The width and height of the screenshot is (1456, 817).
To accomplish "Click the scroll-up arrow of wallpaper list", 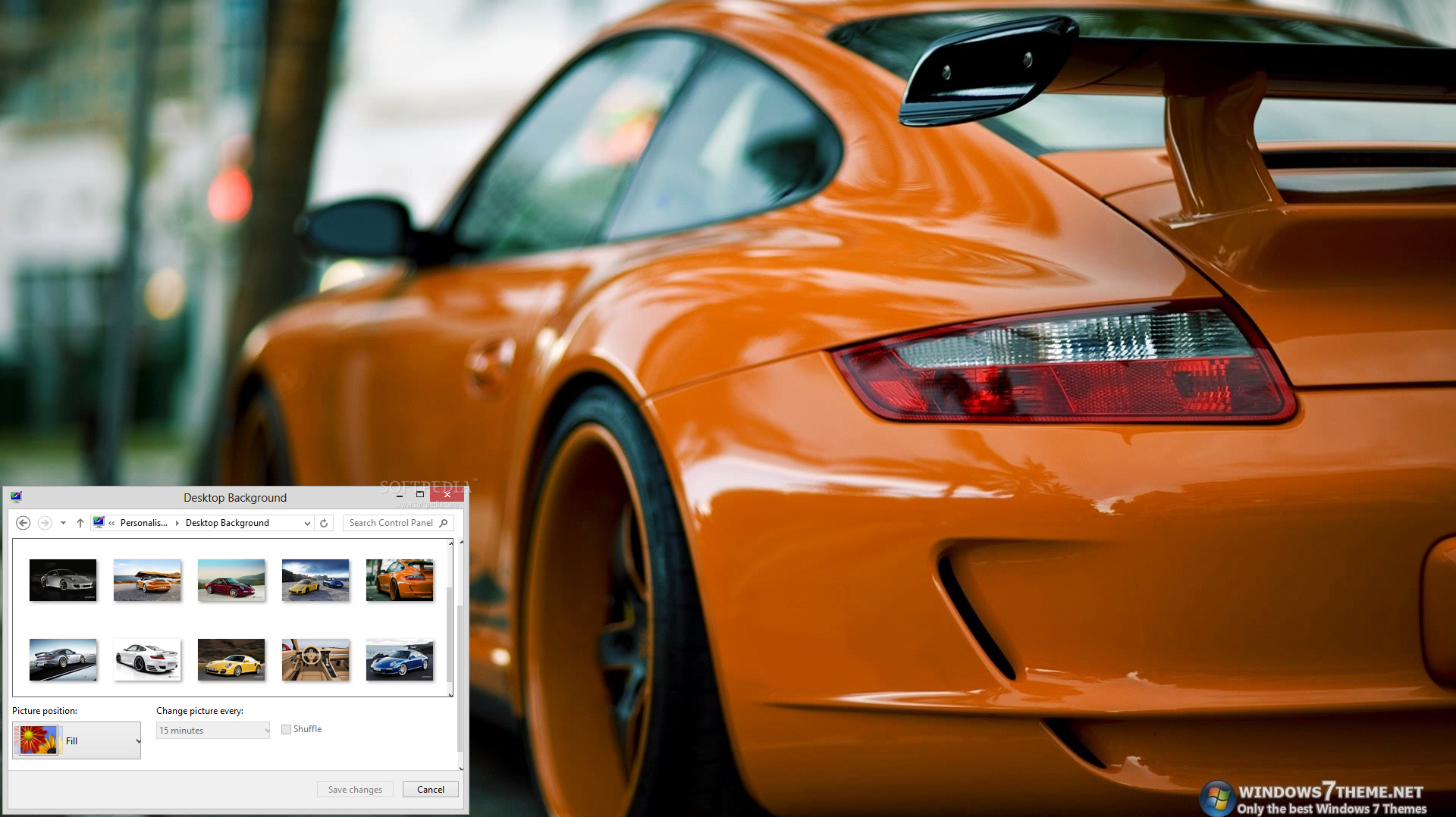I will click(450, 543).
